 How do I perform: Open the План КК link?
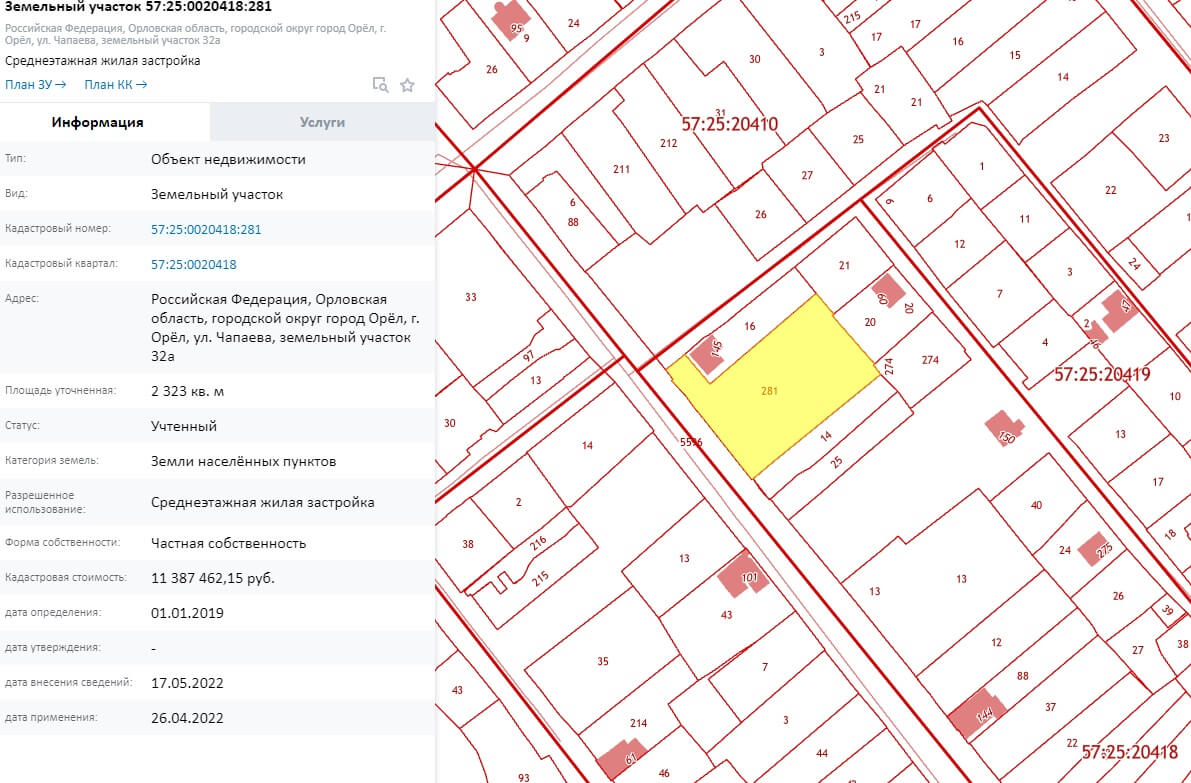[x=115, y=85]
